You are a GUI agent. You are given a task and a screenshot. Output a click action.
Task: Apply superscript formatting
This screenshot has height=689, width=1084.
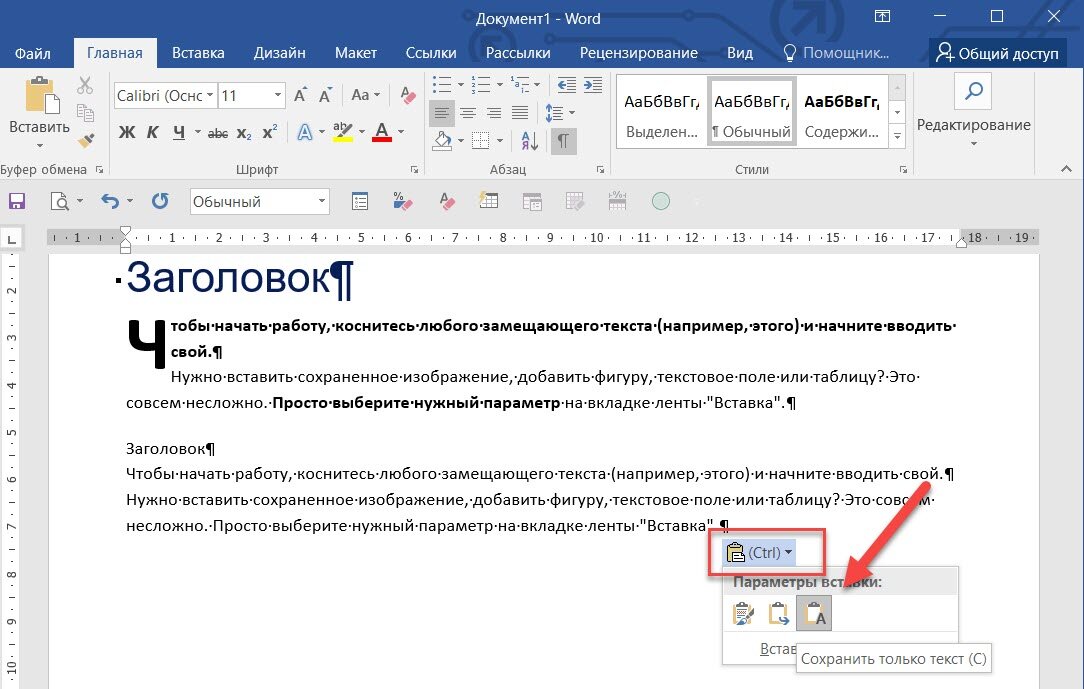click(270, 132)
